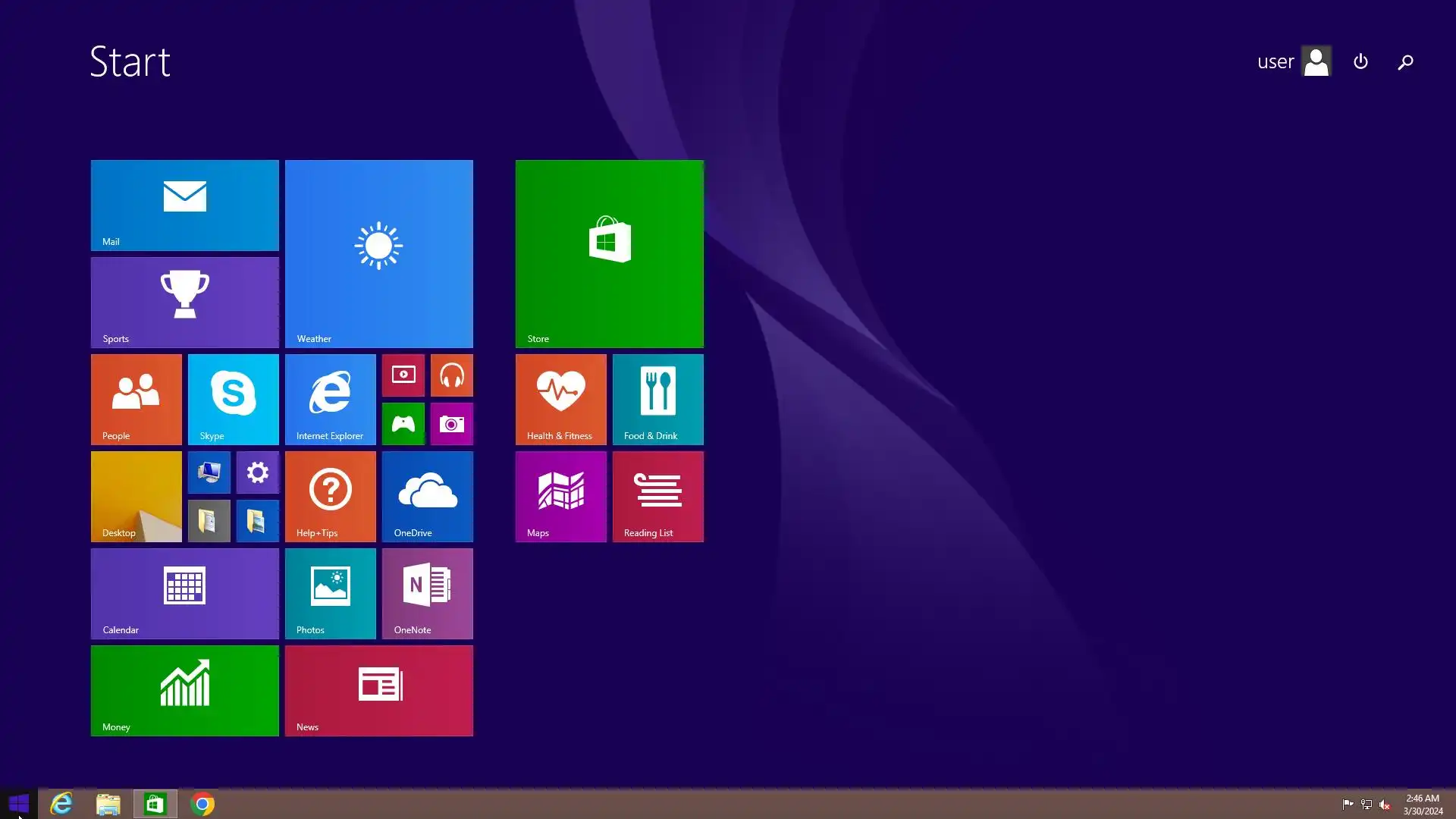Click the Power options button
The height and width of the screenshot is (819, 1456).
1360,61
